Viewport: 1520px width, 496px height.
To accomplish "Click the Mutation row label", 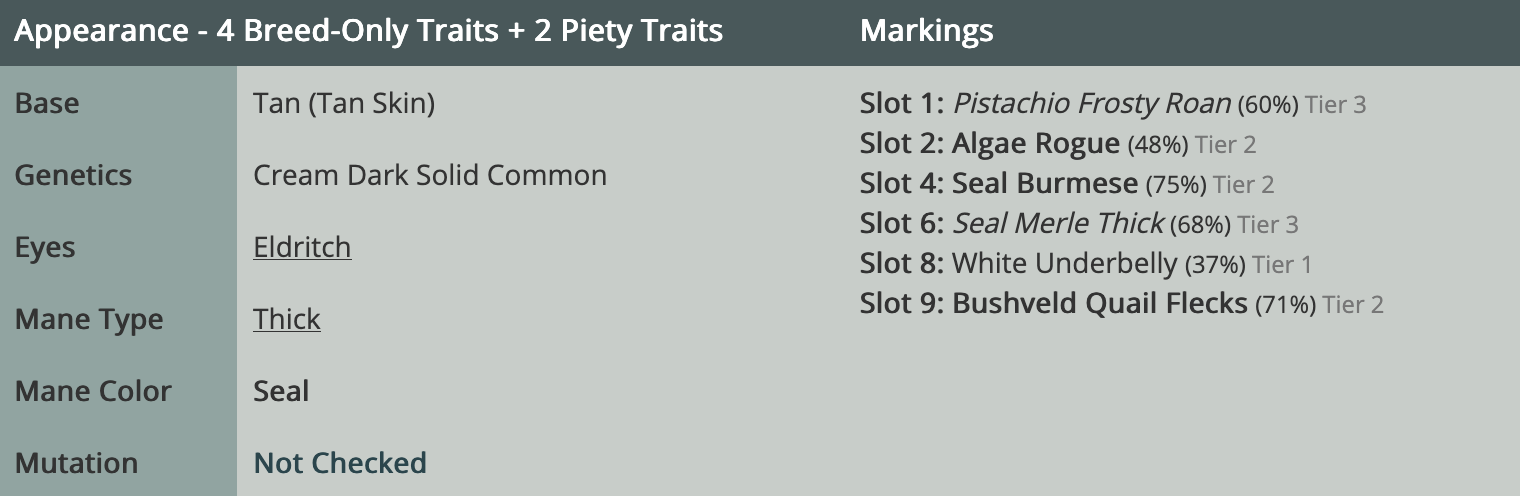I will pos(76,463).
